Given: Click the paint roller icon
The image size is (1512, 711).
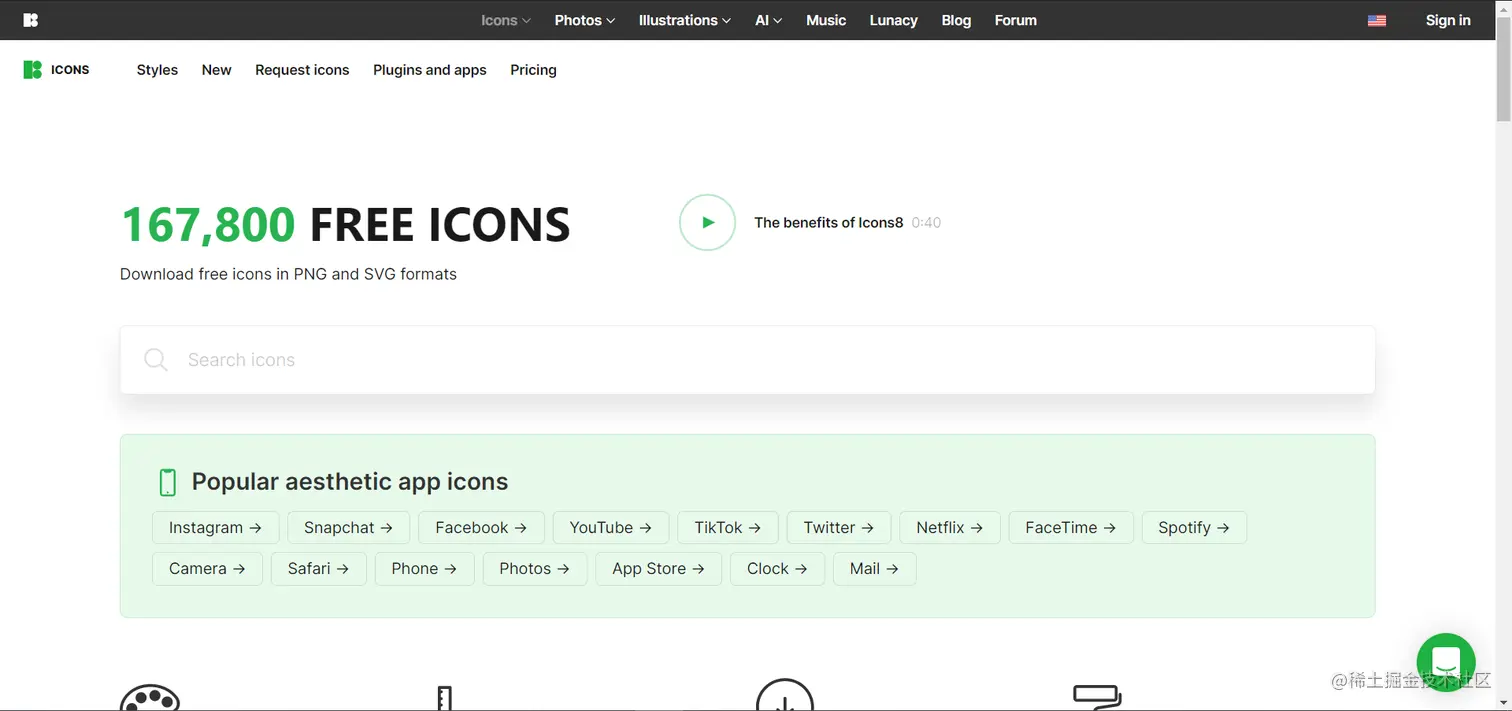Looking at the screenshot, I should pos(1097,697).
